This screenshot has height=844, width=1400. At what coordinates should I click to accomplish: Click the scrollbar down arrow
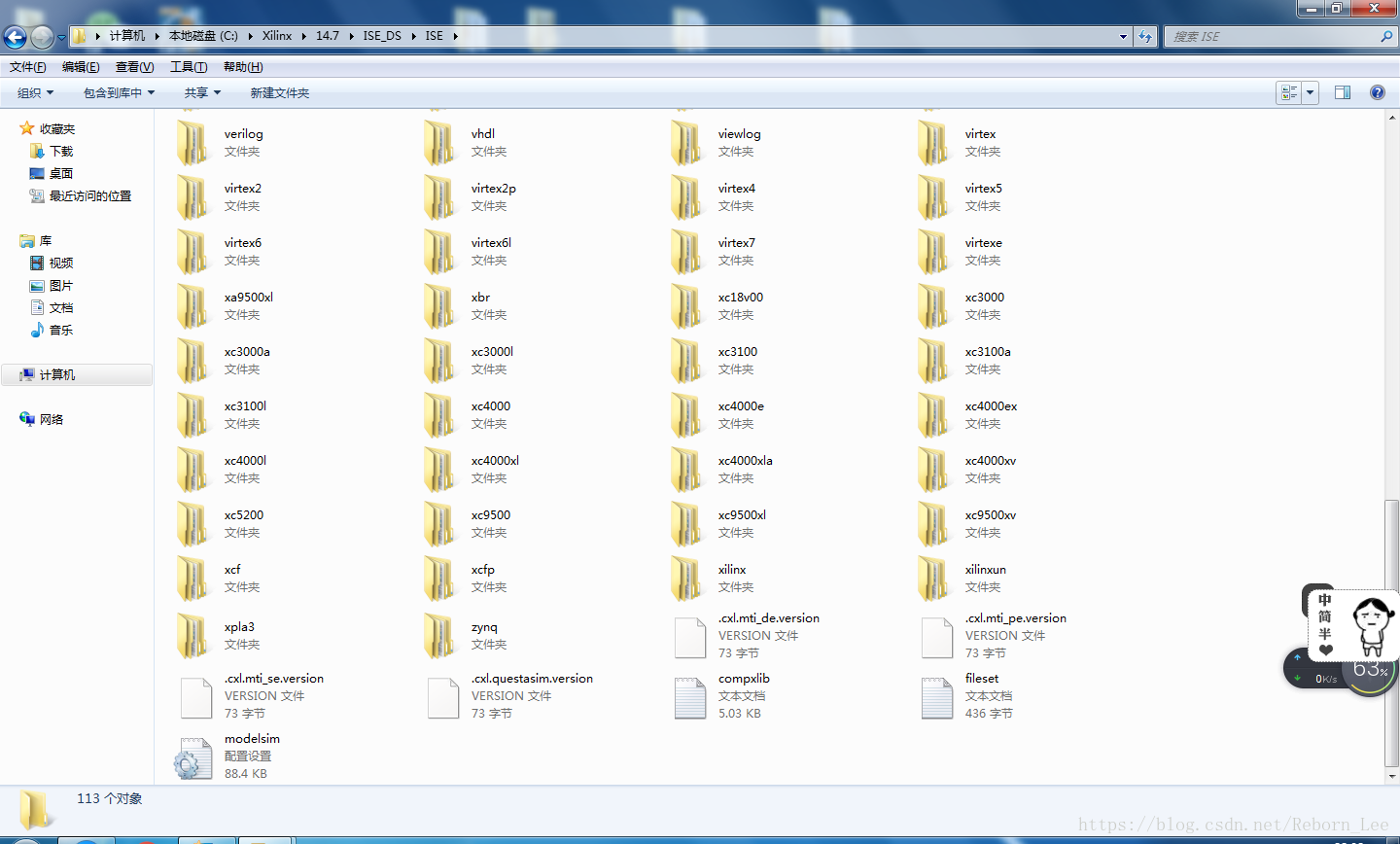tap(1391, 776)
